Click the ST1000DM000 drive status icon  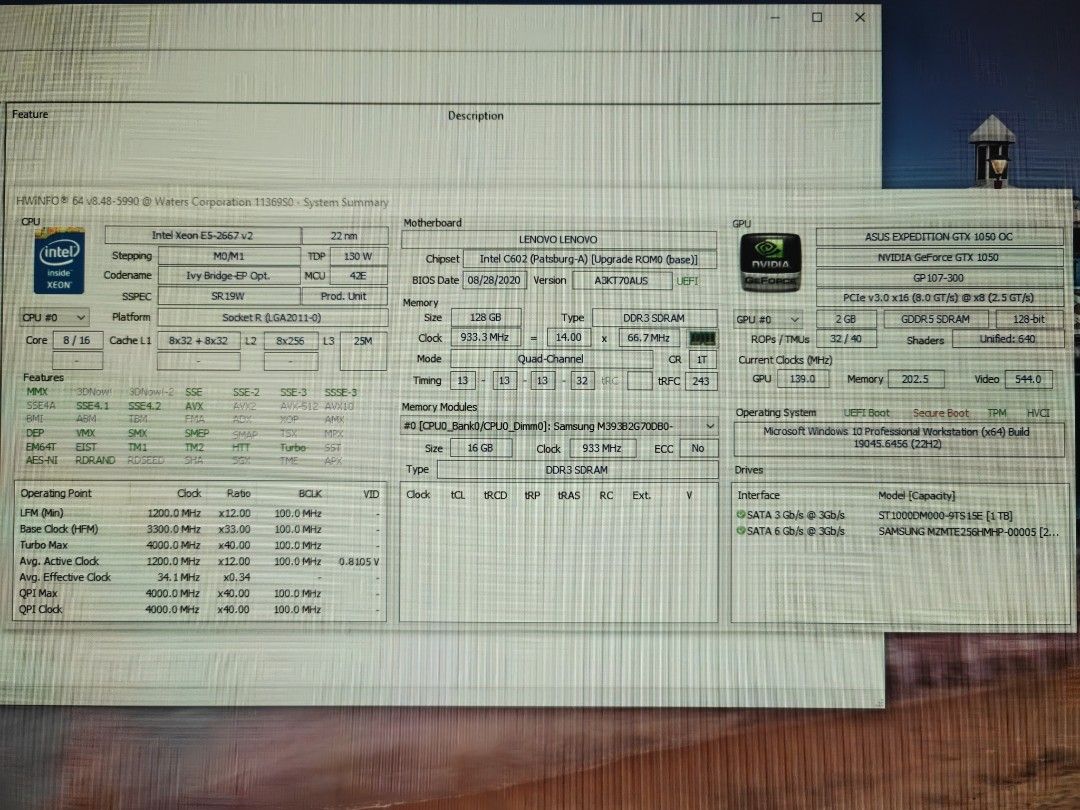[x=741, y=515]
